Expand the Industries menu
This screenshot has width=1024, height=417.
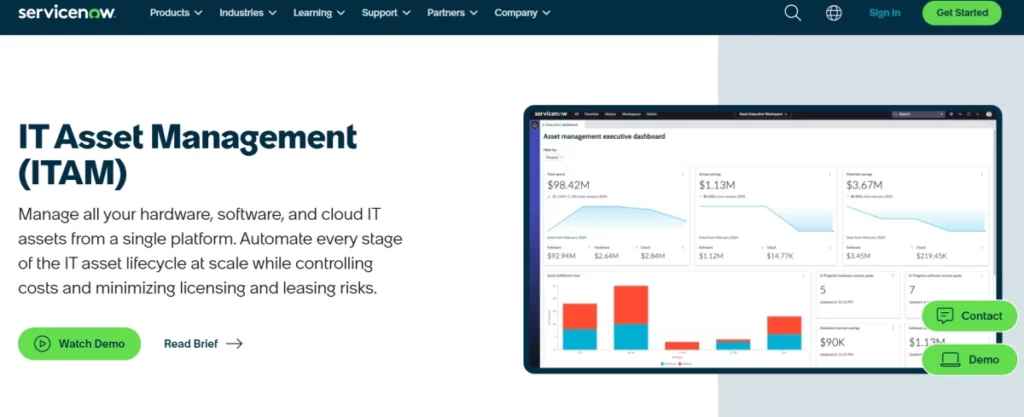248,12
